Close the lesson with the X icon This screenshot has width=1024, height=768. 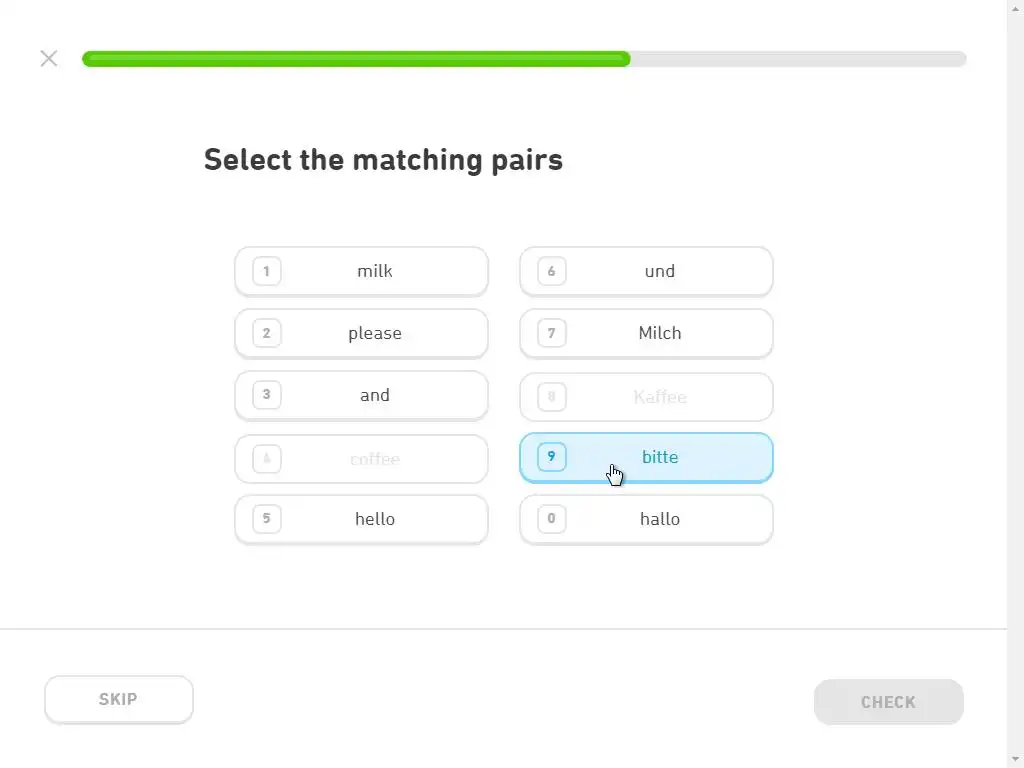(x=49, y=58)
